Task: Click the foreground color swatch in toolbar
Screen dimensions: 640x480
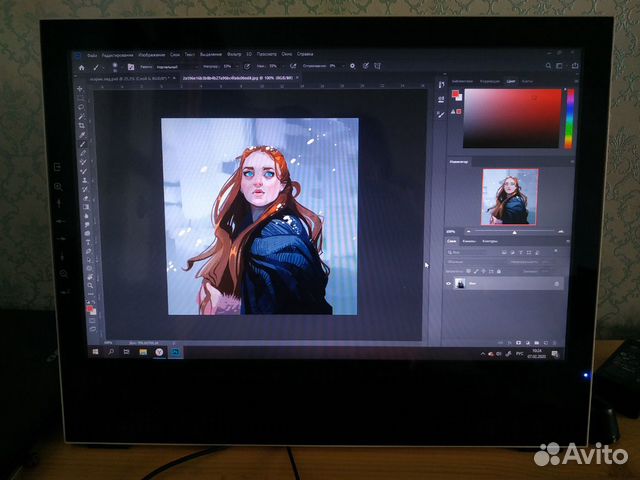Action: pos(89,309)
